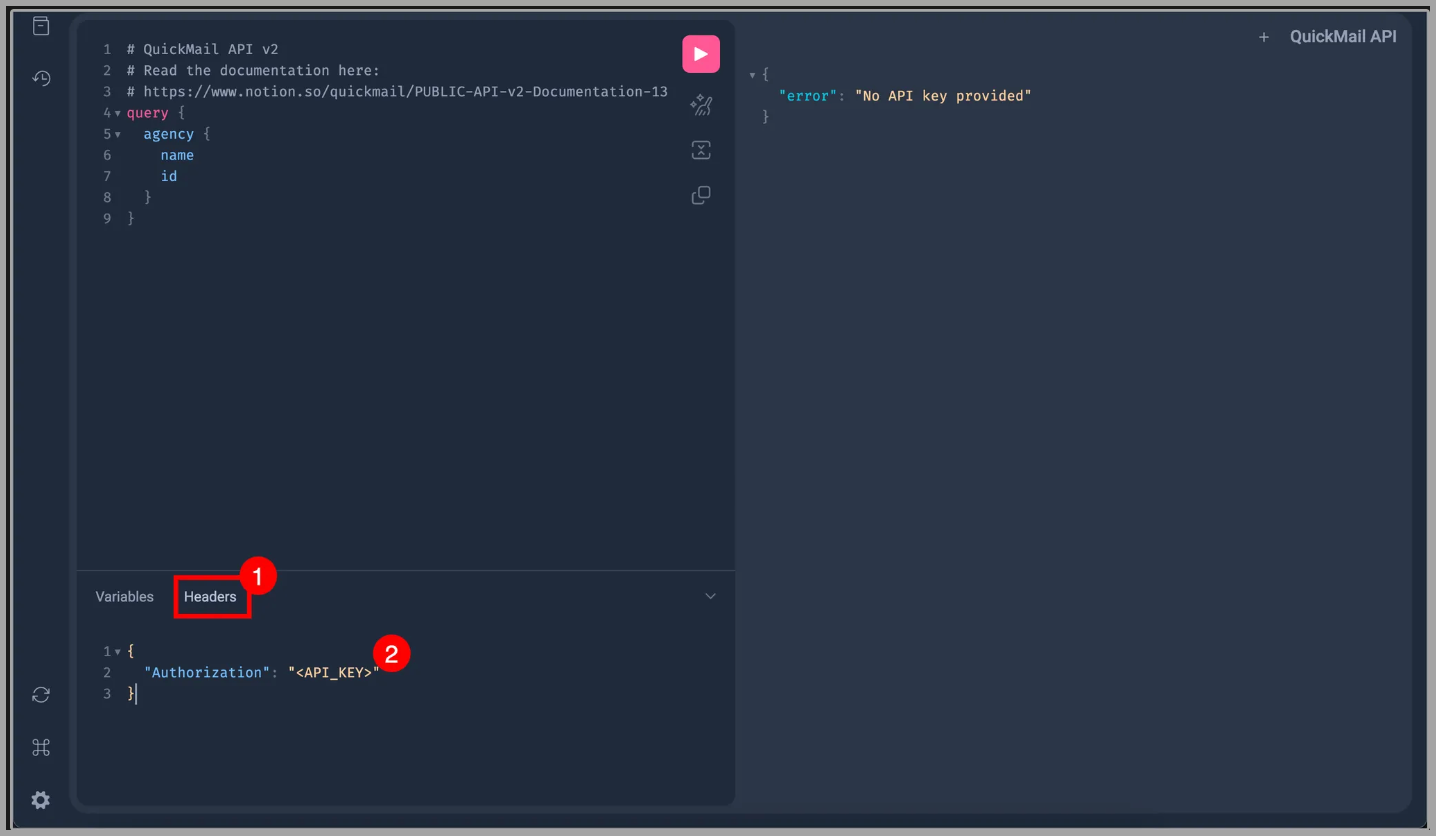The image size is (1436, 836).
Task: Collapse the query block fold arrow on line 4
Action: (118, 113)
